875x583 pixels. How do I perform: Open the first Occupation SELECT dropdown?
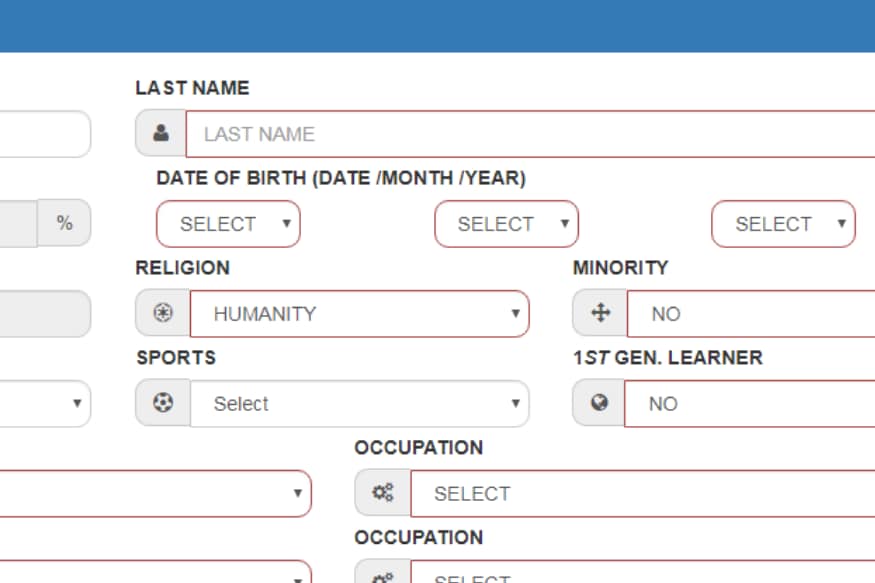643,493
